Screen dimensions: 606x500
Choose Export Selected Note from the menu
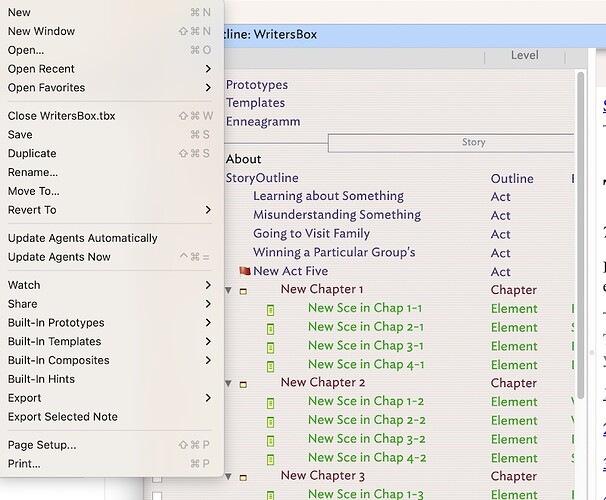[63, 417]
